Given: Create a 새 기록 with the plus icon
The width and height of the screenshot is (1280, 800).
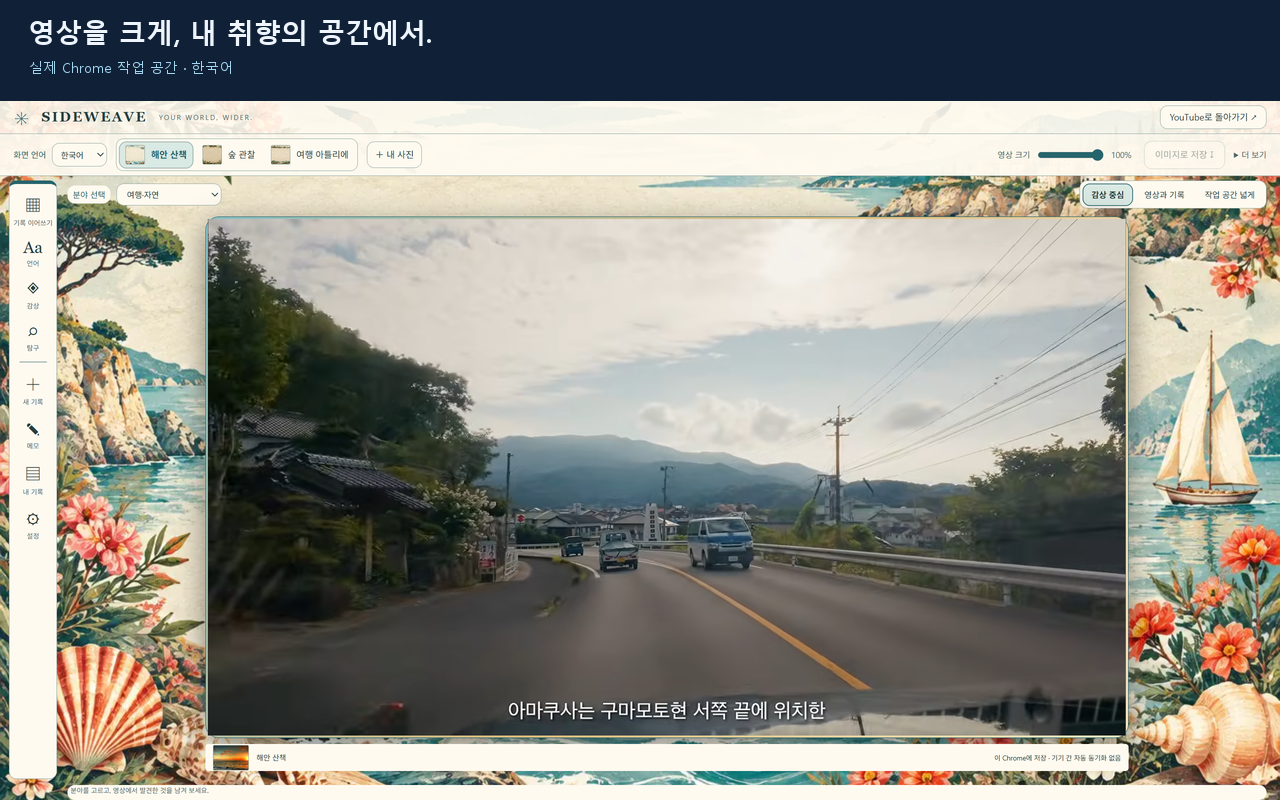Looking at the screenshot, I should click(x=33, y=384).
